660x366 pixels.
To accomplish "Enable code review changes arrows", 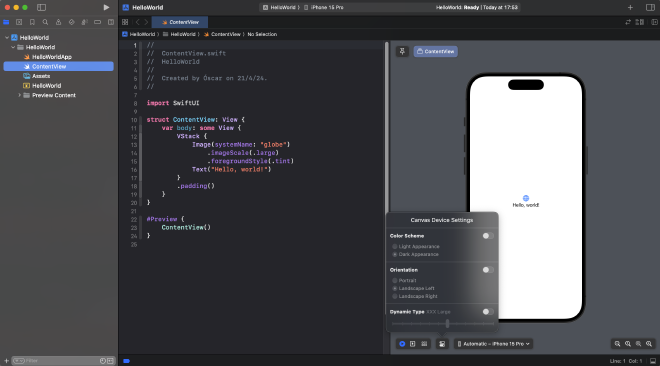I will tap(628, 22).
